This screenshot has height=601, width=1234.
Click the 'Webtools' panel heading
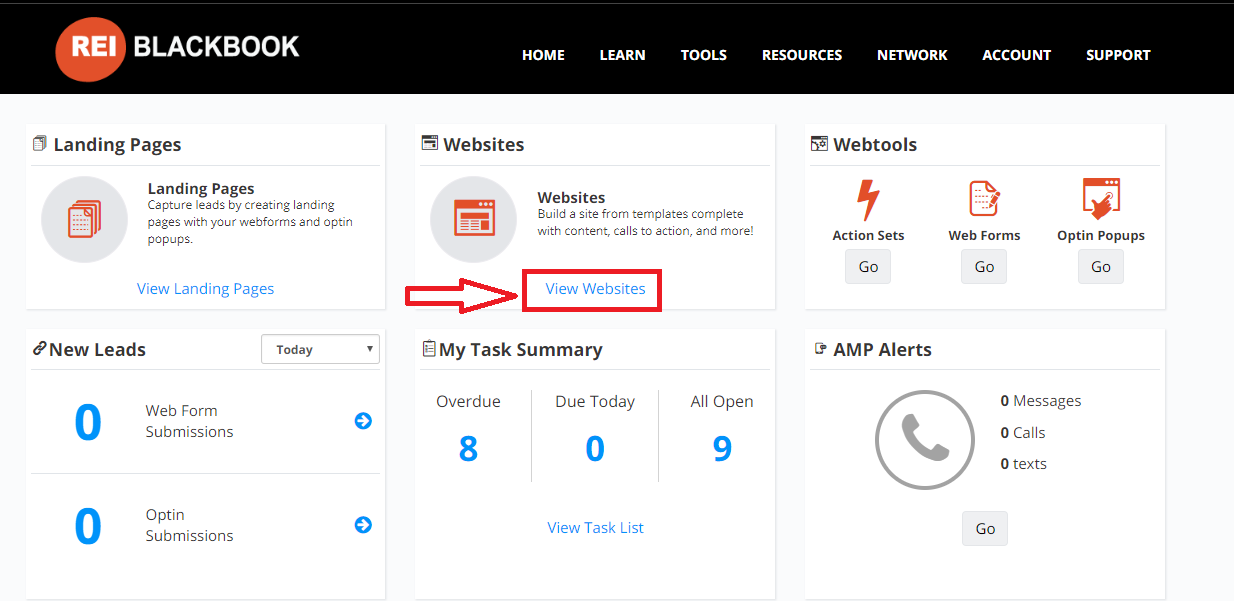(875, 145)
